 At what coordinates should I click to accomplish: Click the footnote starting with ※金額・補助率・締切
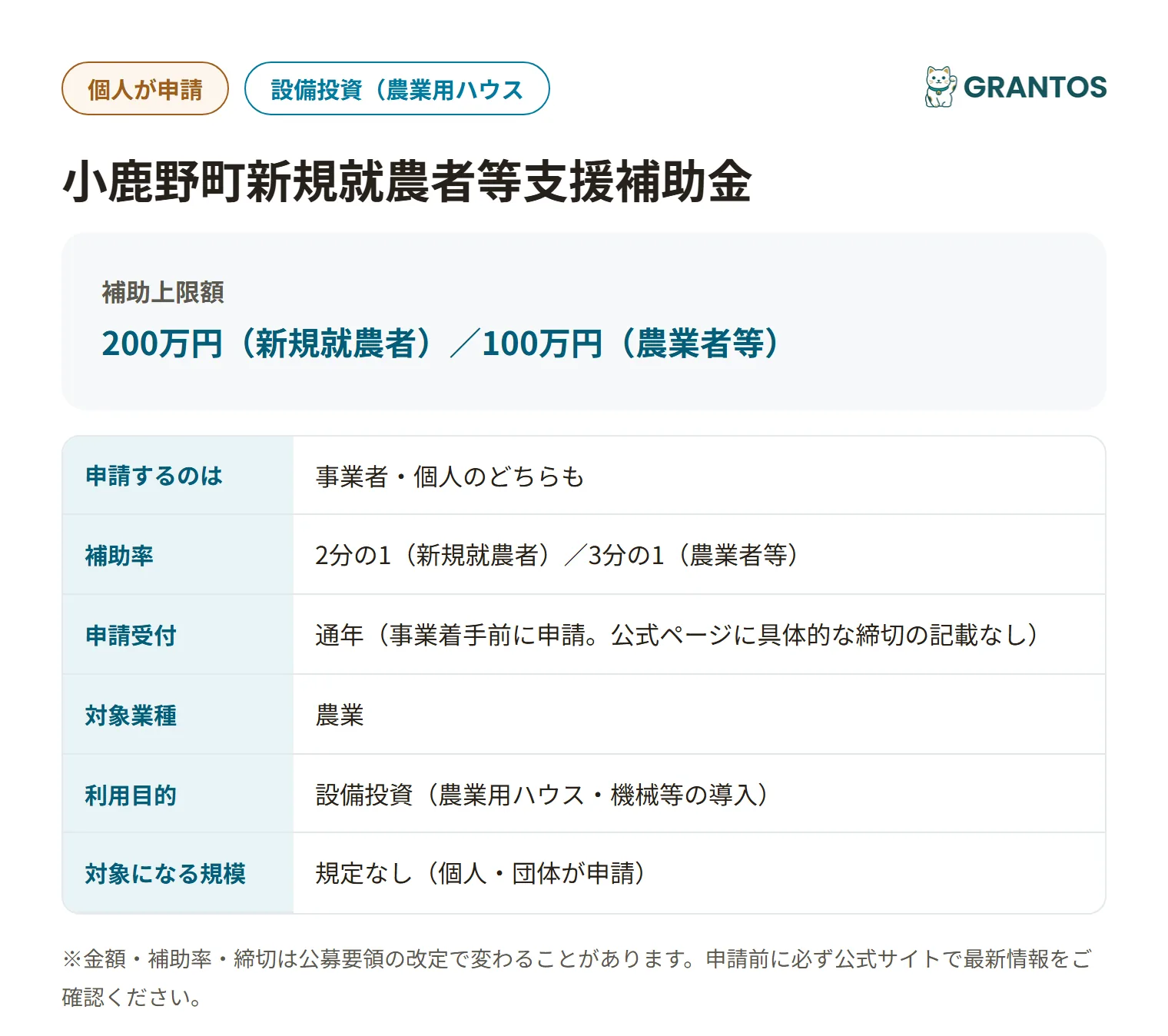pos(576,978)
